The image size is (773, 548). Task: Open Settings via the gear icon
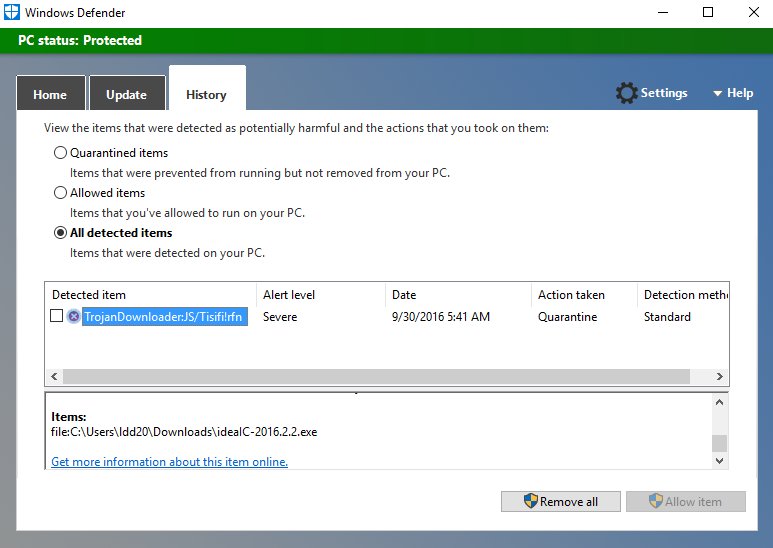(x=626, y=93)
